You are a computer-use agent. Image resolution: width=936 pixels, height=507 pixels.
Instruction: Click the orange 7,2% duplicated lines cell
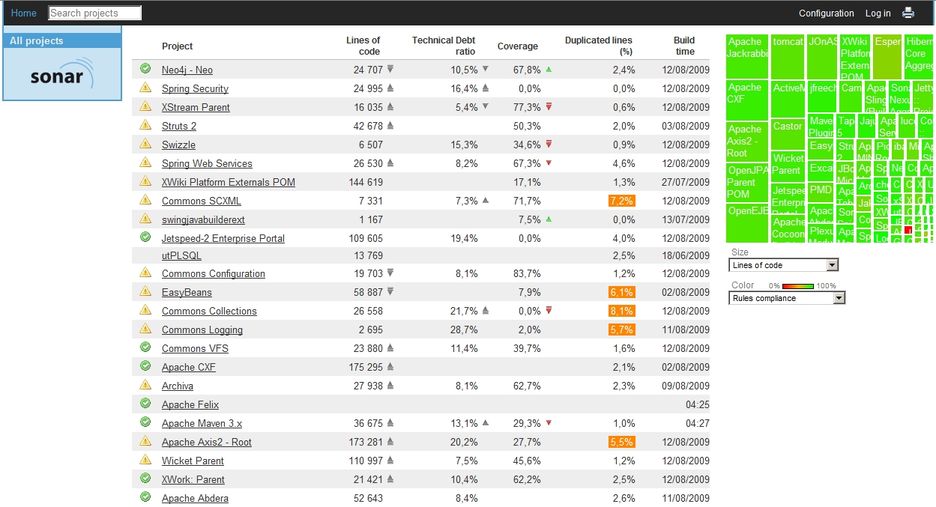point(621,201)
